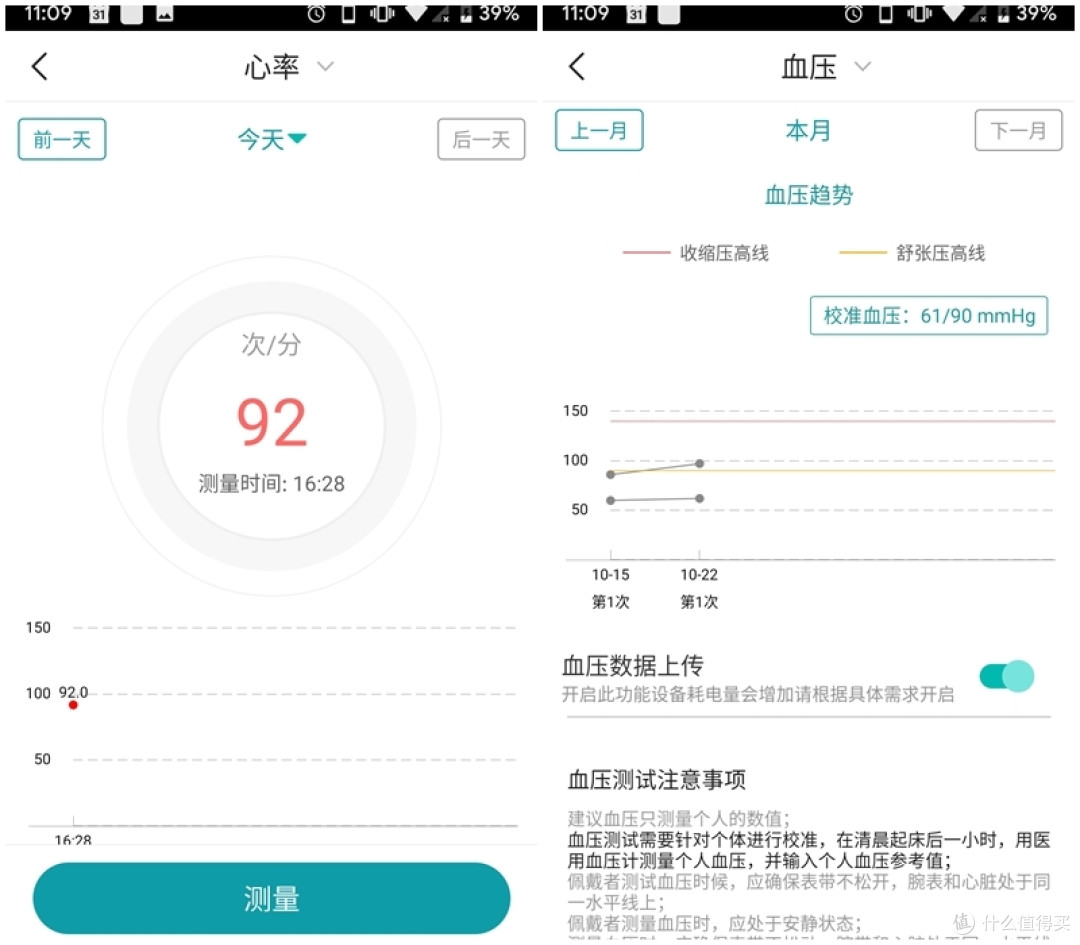Tap the 血压测试注意事项 heading
Screen dimensions: 1080x945
click(656, 780)
